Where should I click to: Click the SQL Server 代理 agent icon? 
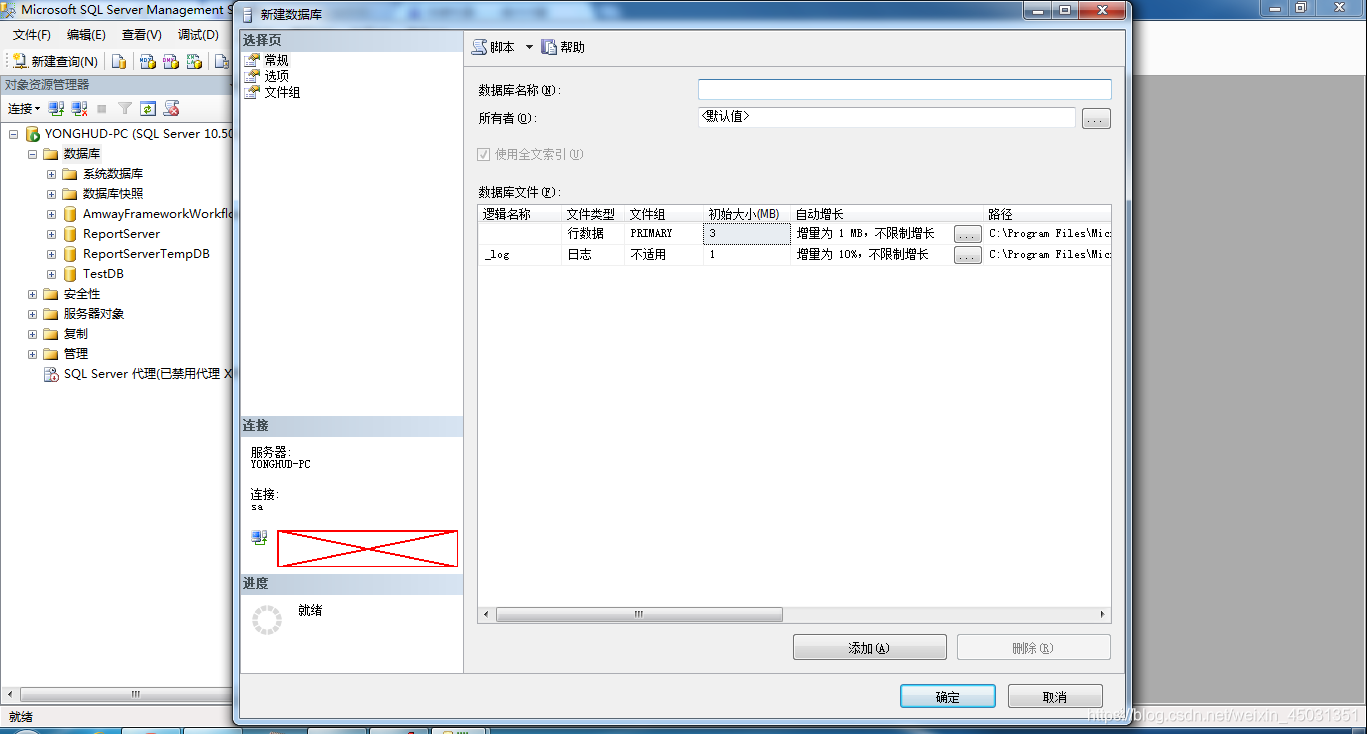tap(51, 374)
